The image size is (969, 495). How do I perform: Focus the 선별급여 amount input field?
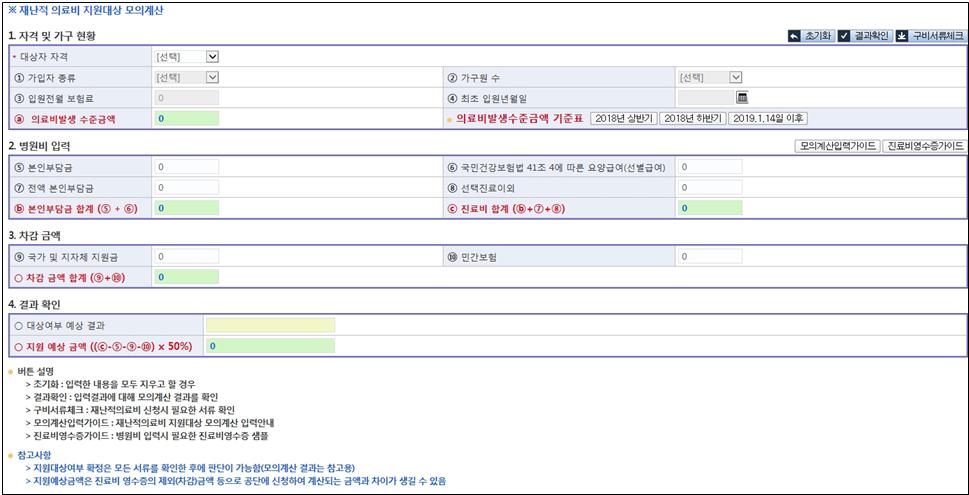pos(710,167)
